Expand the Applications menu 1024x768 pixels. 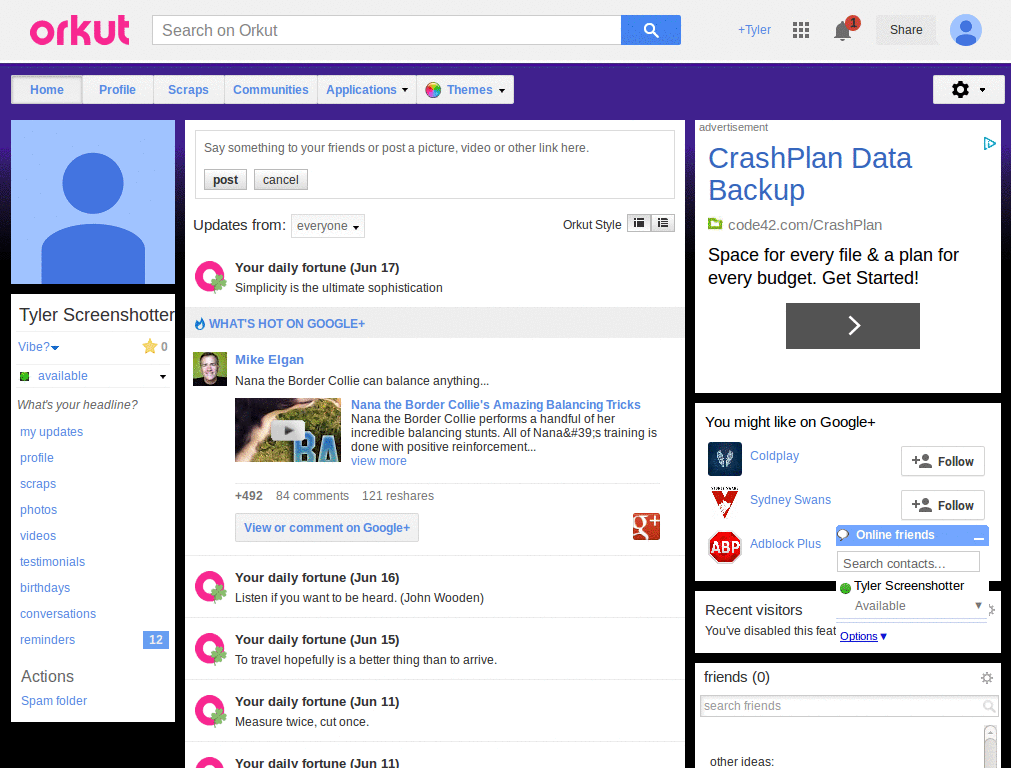367,90
